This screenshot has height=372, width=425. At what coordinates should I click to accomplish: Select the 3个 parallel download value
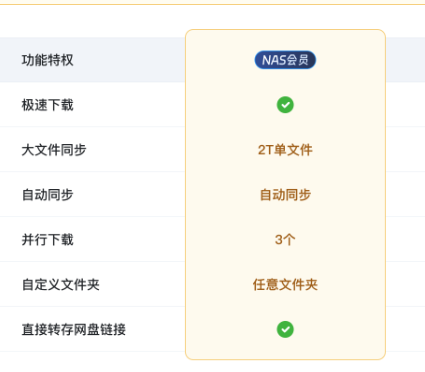(x=285, y=240)
